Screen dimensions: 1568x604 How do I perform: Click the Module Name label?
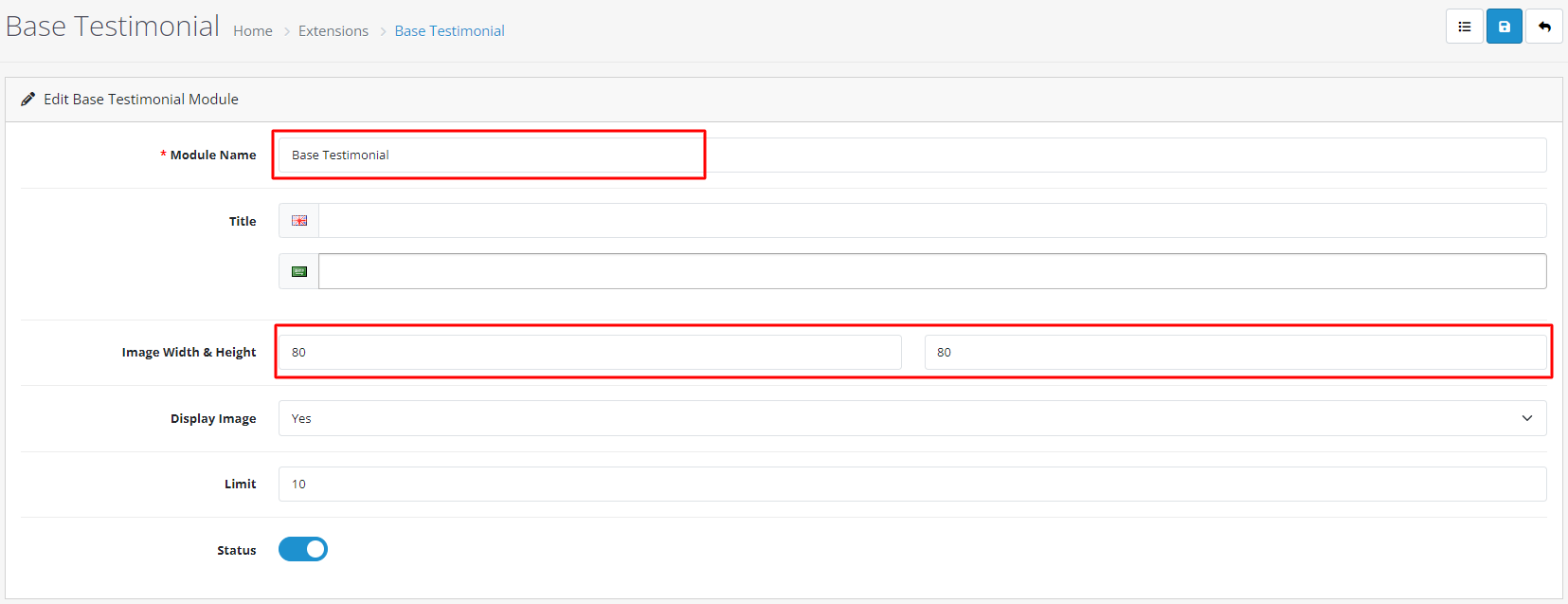[x=212, y=156]
